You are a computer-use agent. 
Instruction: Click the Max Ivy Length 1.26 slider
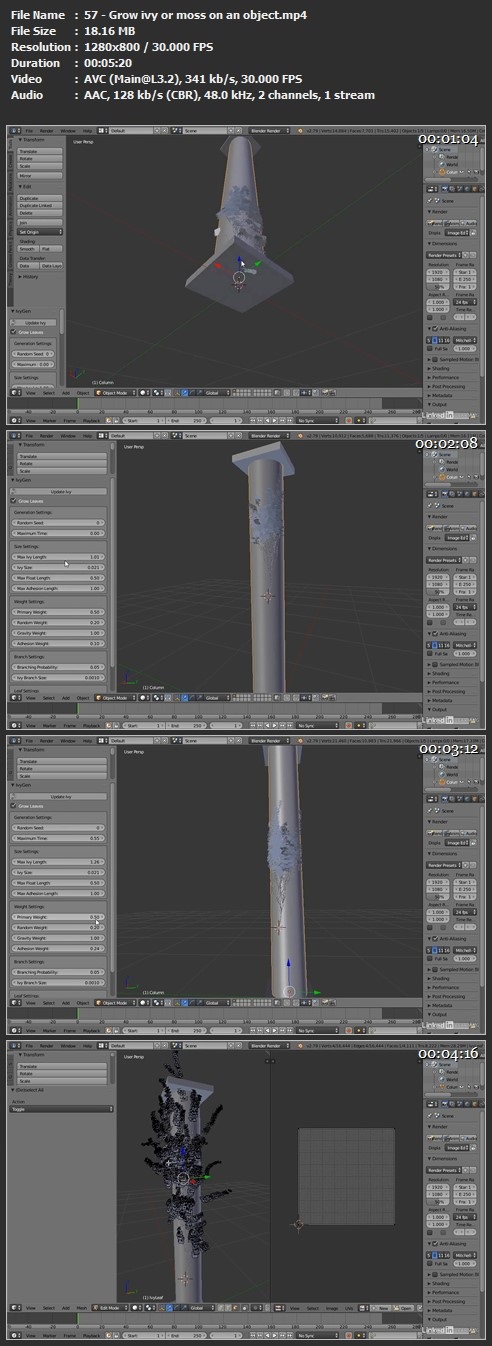pyautogui.click(x=58, y=860)
